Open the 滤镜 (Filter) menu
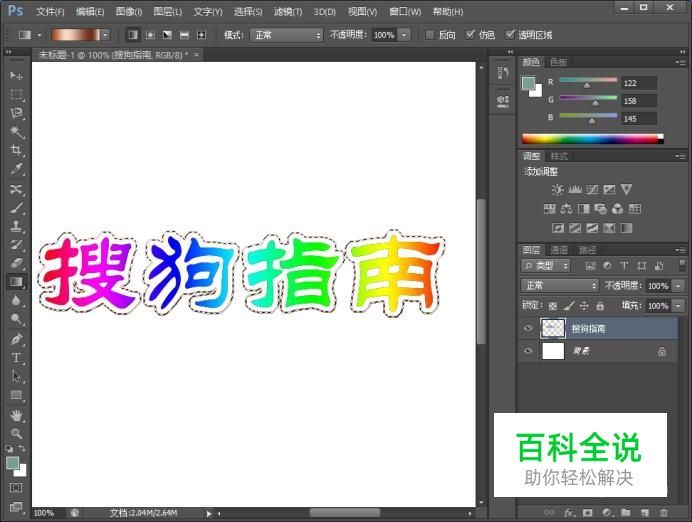This screenshot has height=522, width=692. [x=288, y=11]
